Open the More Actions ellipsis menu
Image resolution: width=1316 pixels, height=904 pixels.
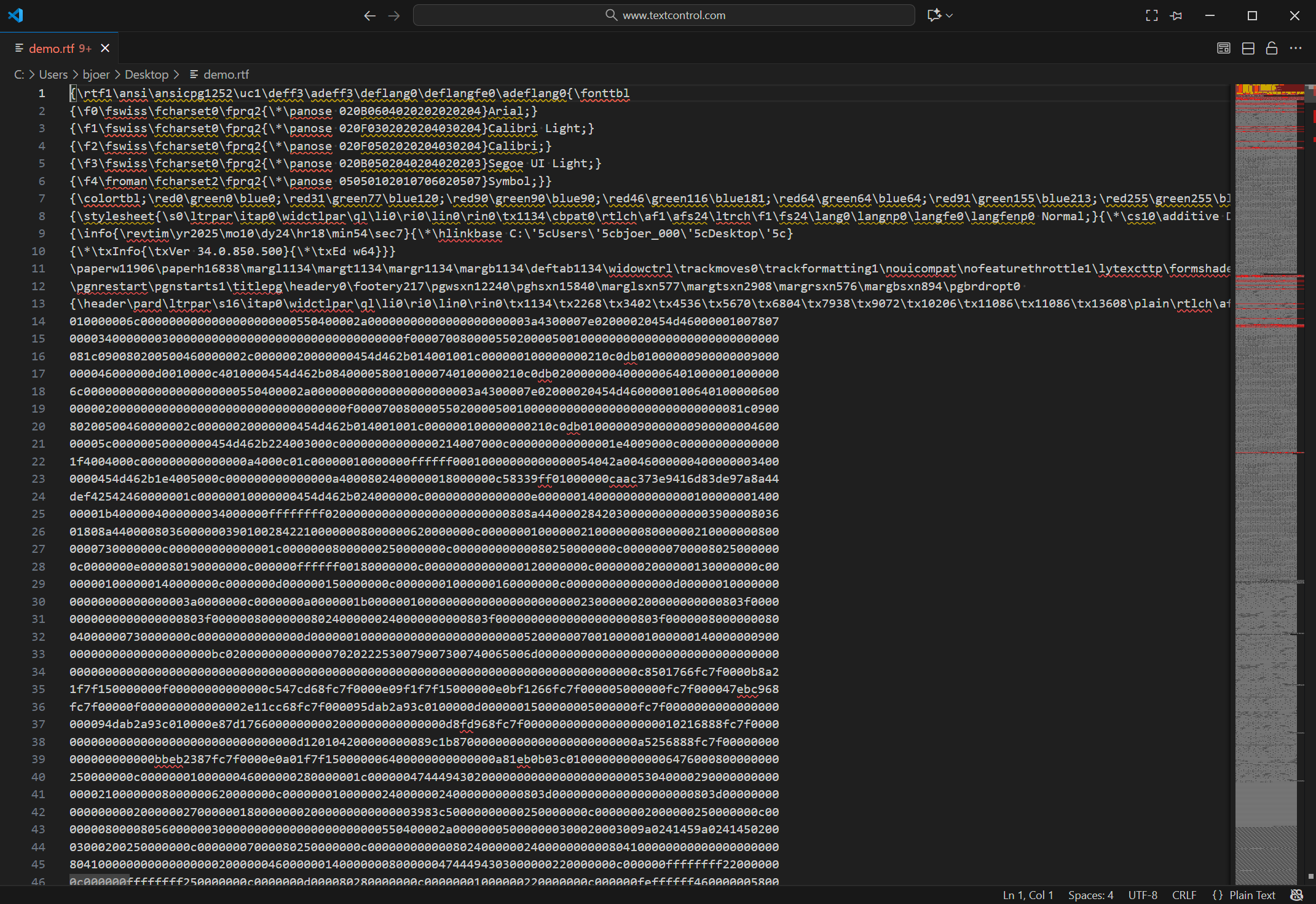pyautogui.click(x=1296, y=48)
